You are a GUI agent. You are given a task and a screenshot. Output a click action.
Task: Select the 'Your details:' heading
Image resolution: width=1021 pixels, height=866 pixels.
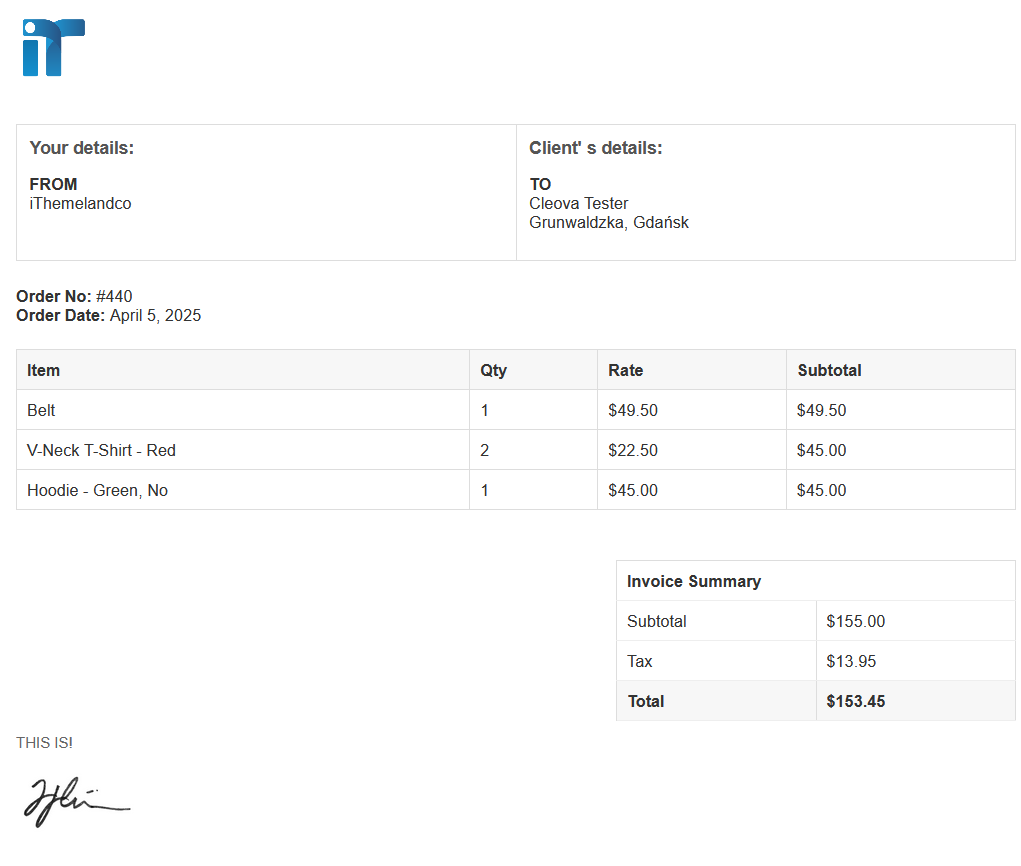pos(81,147)
